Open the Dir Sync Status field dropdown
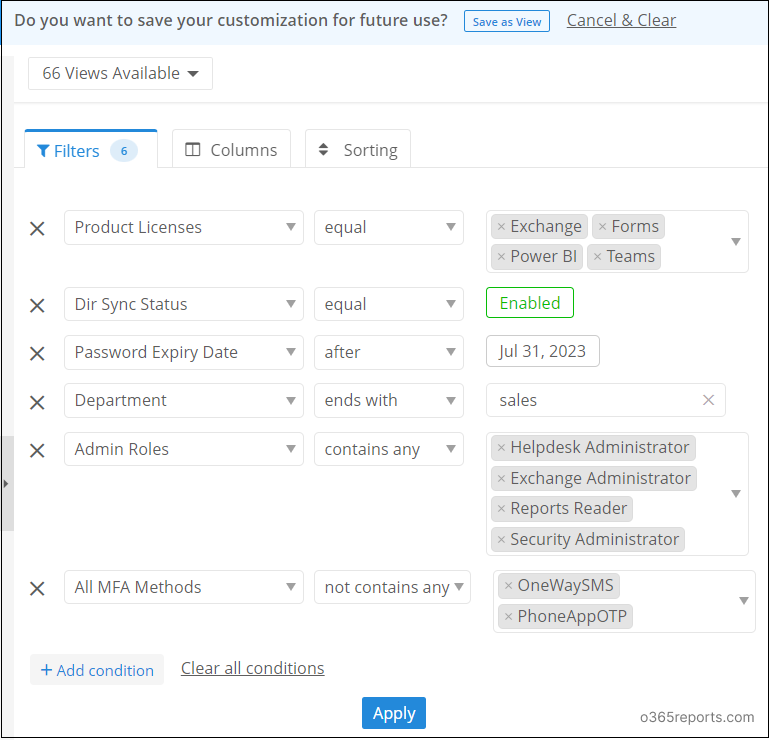Image resolution: width=769 pixels, height=740 pixels. pos(183,305)
